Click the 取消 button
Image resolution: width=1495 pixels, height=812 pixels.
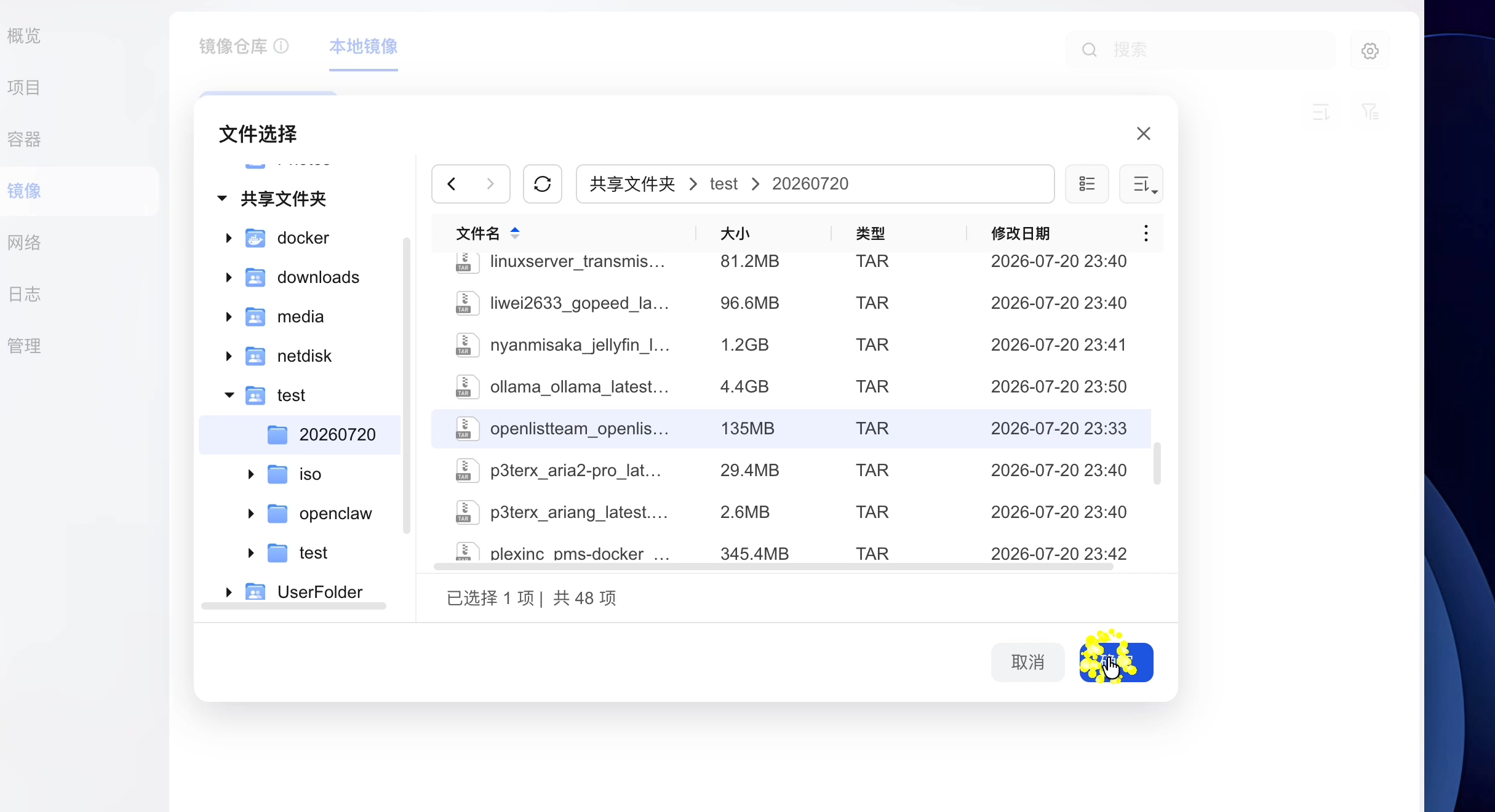tap(1028, 663)
